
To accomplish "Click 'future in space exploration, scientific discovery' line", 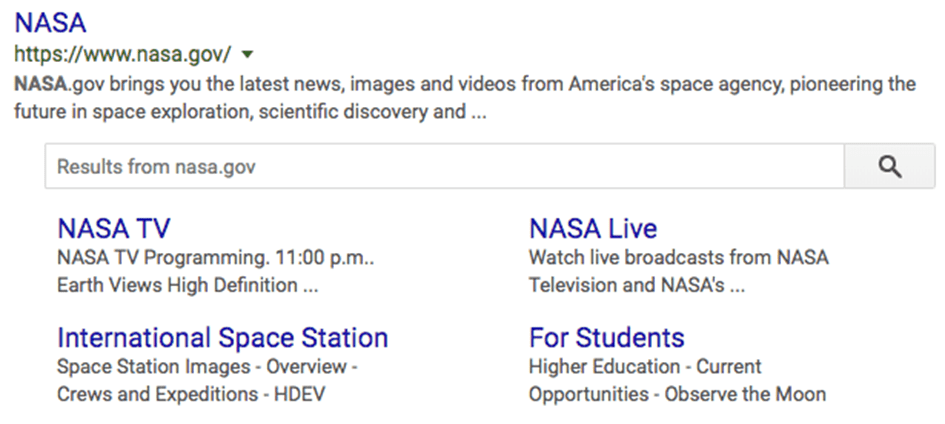I will click(250, 112).
